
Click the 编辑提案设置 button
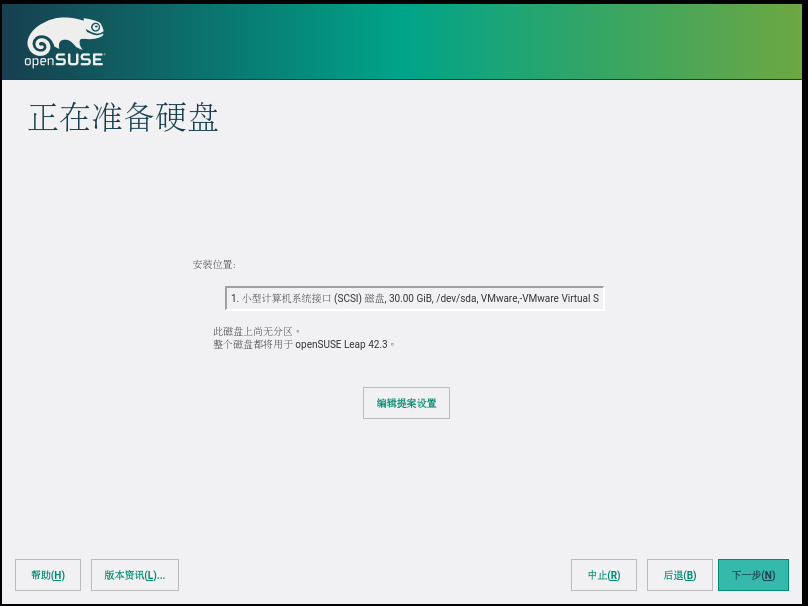(406, 403)
